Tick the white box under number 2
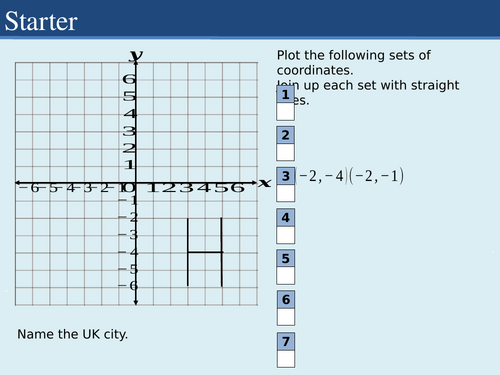500x375 pixels. click(285, 152)
